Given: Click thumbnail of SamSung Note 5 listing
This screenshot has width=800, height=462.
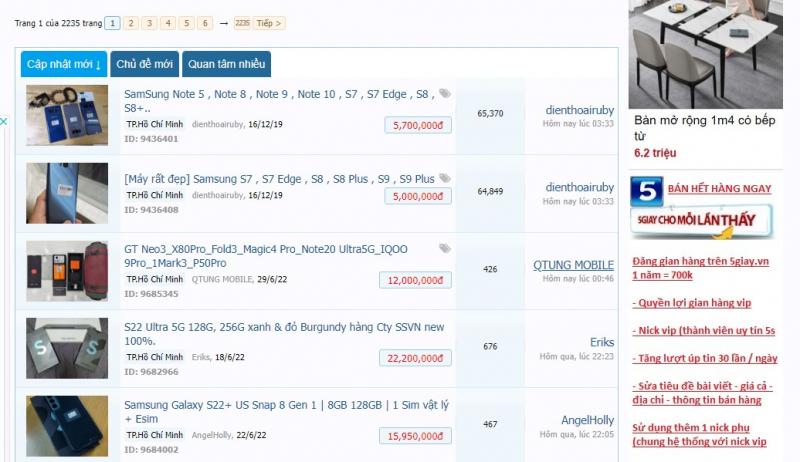Looking at the screenshot, I should coord(67,115).
